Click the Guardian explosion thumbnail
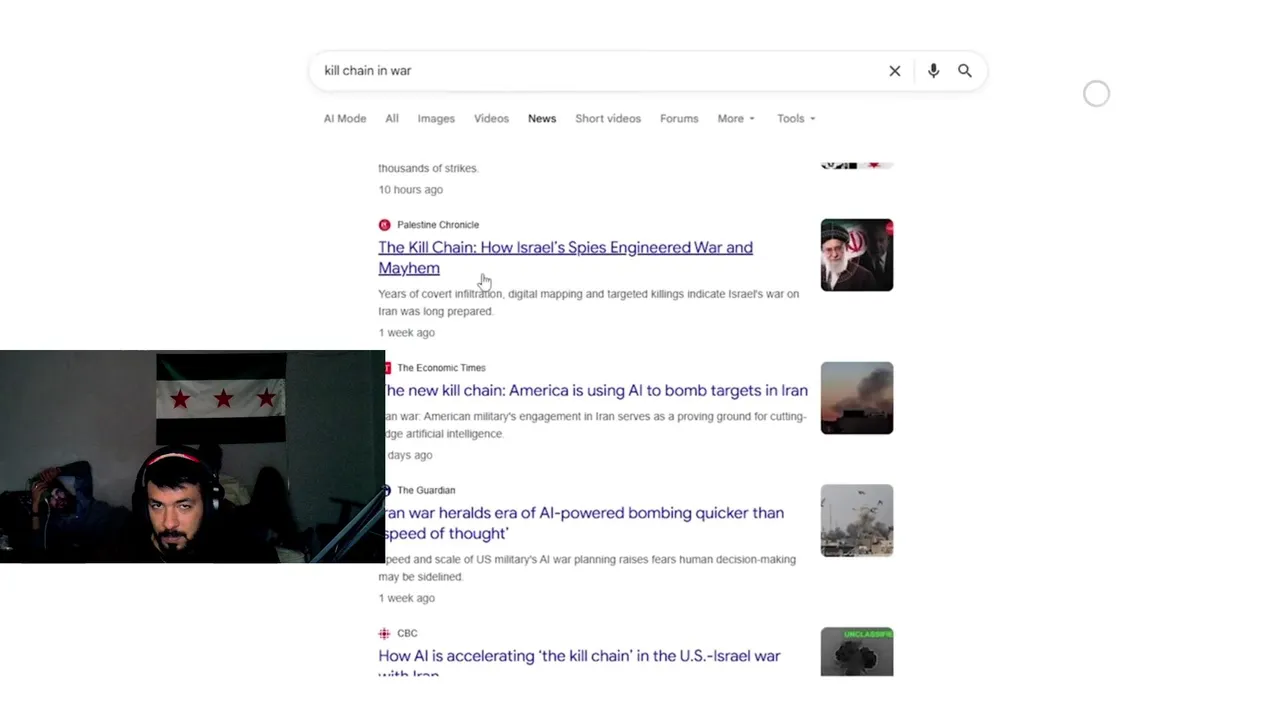 (857, 521)
